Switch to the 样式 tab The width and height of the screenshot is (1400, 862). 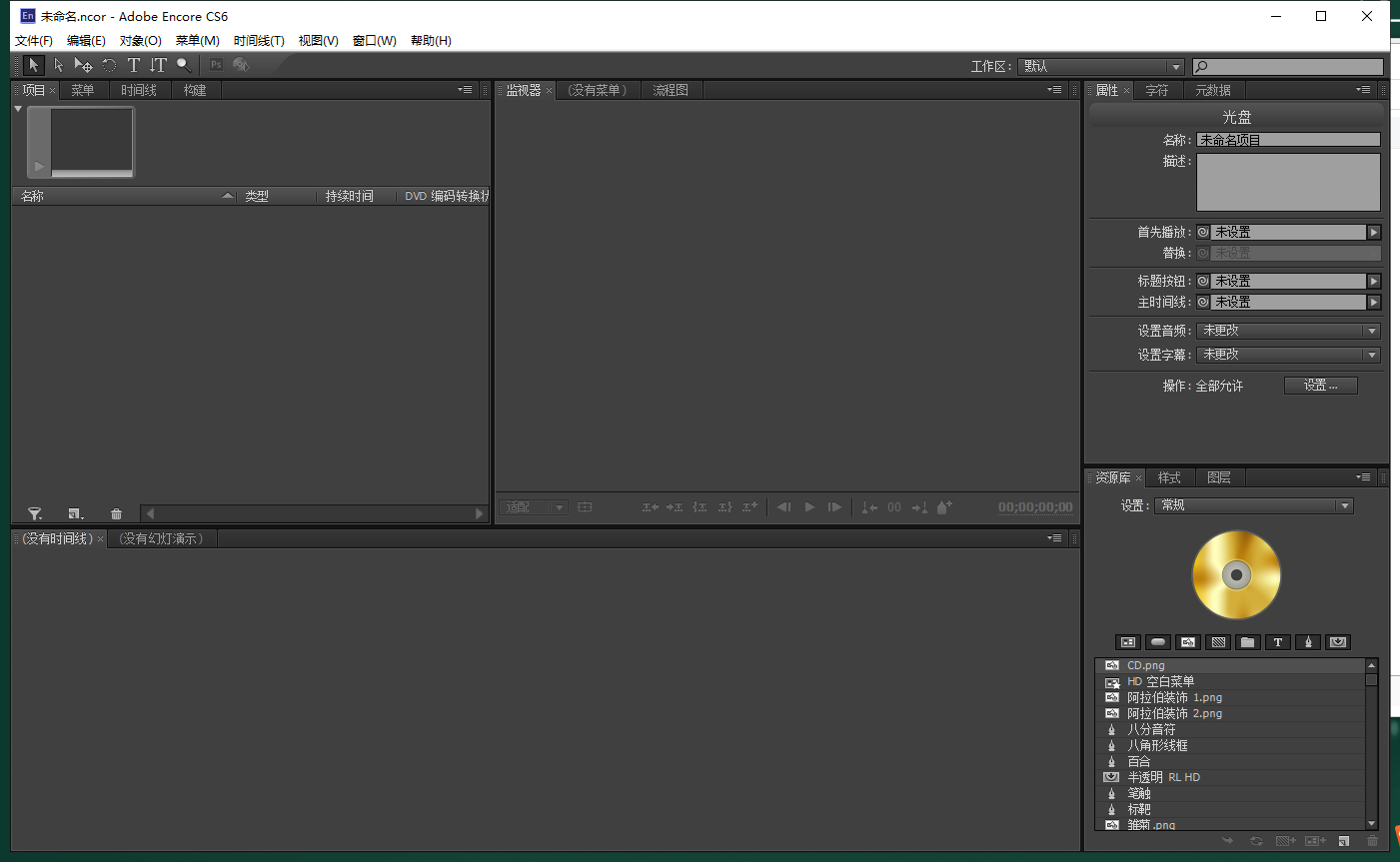coord(1169,477)
